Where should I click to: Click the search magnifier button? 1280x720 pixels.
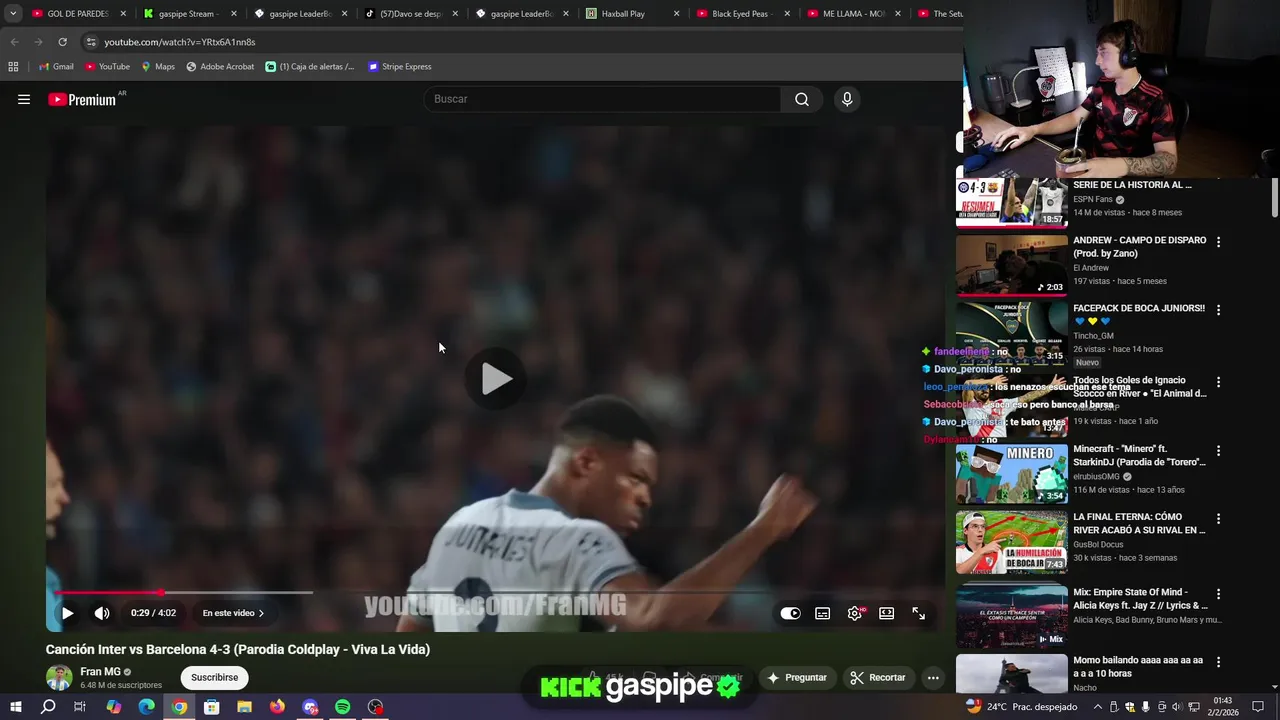[x=802, y=99]
